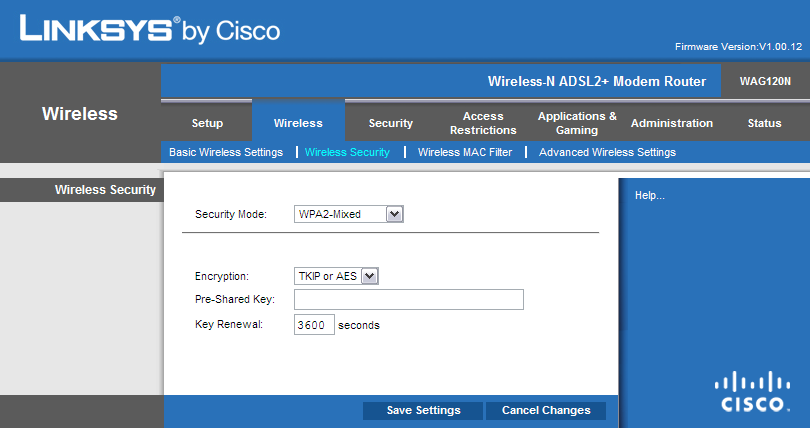This screenshot has height=429, width=812.
Task: Switch to Applications & Gaming tab
Action: pos(577,123)
